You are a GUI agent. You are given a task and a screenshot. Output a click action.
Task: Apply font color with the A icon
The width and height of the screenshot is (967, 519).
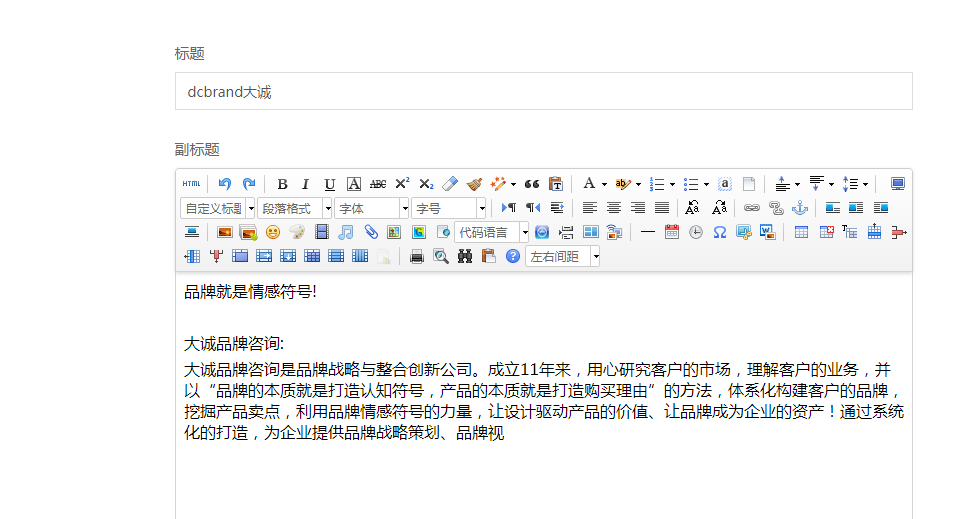(x=589, y=184)
